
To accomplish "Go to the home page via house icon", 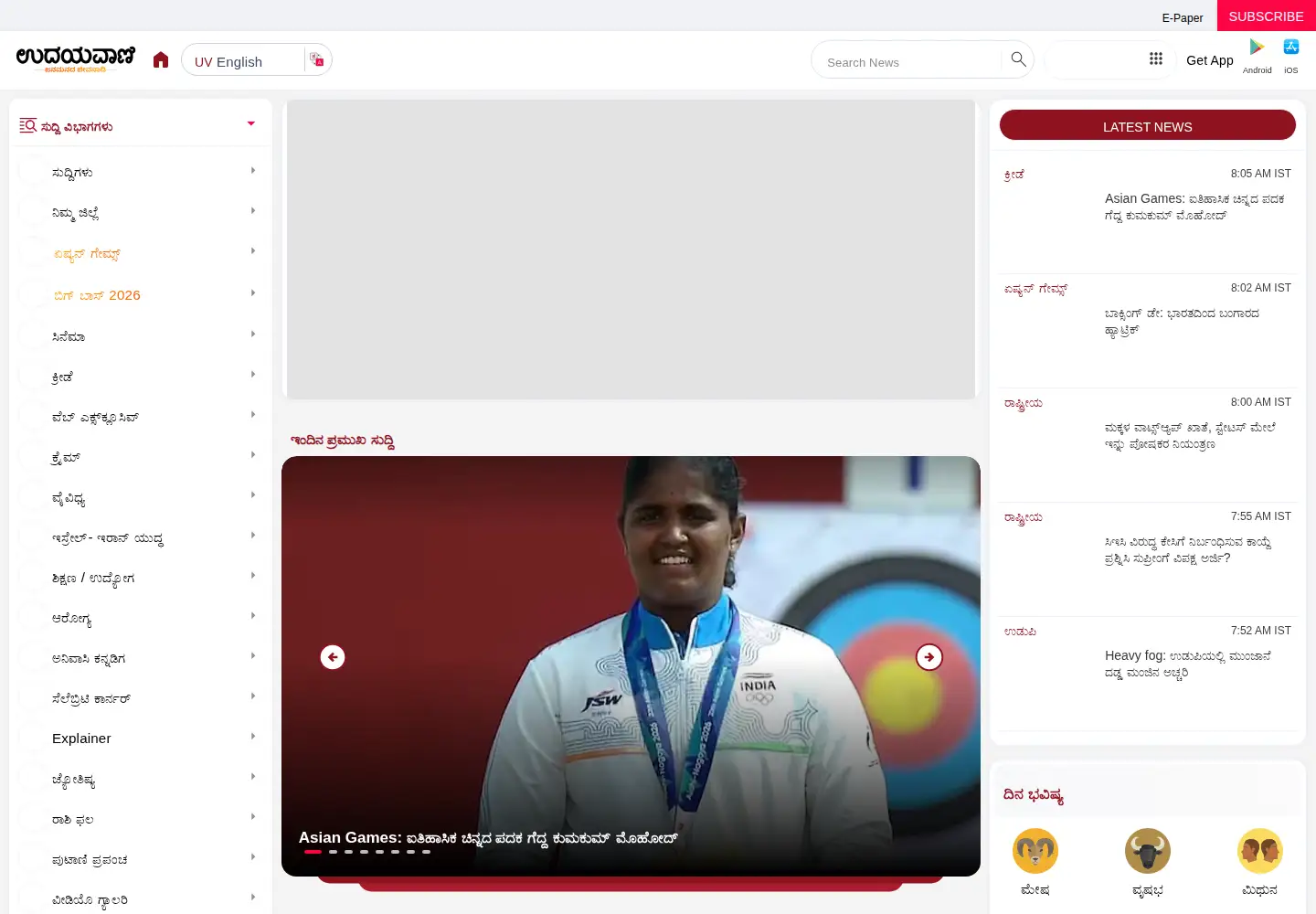I will [161, 60].
